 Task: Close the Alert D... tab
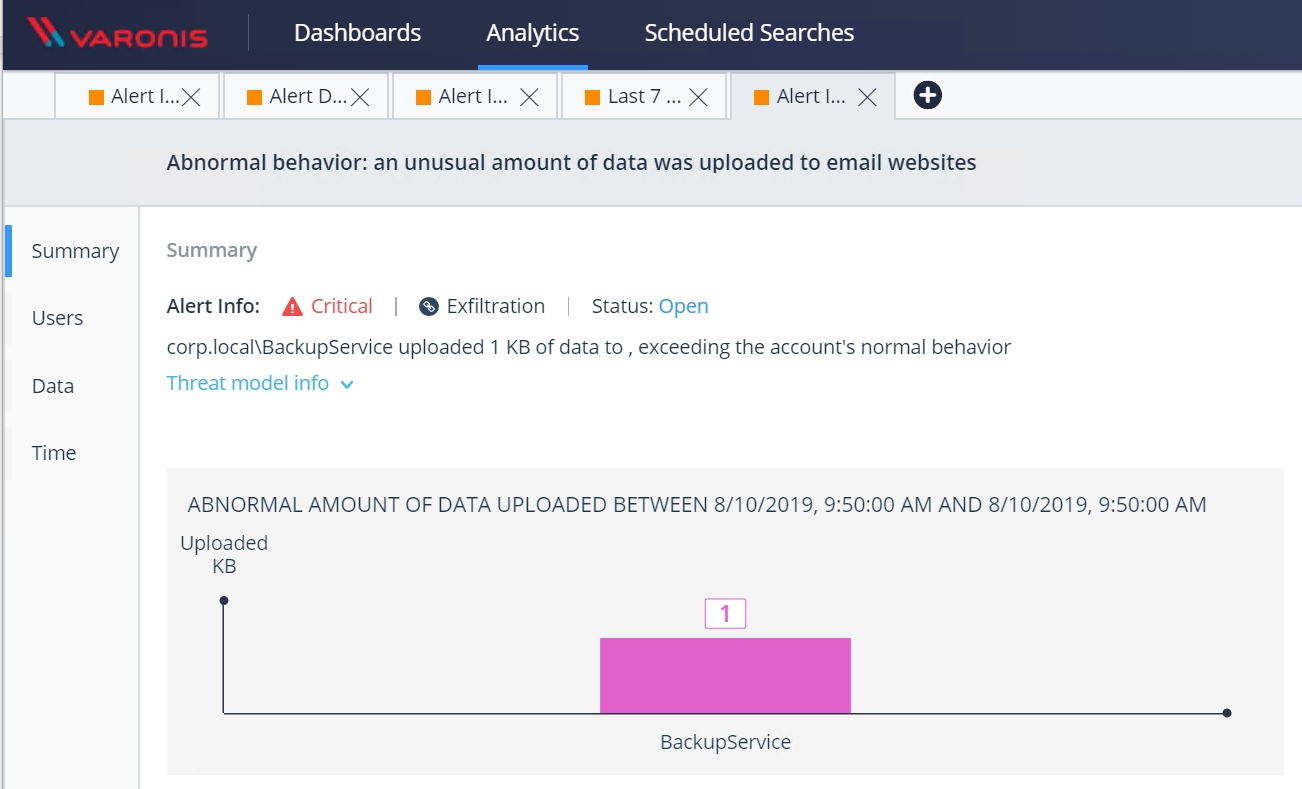360,97
